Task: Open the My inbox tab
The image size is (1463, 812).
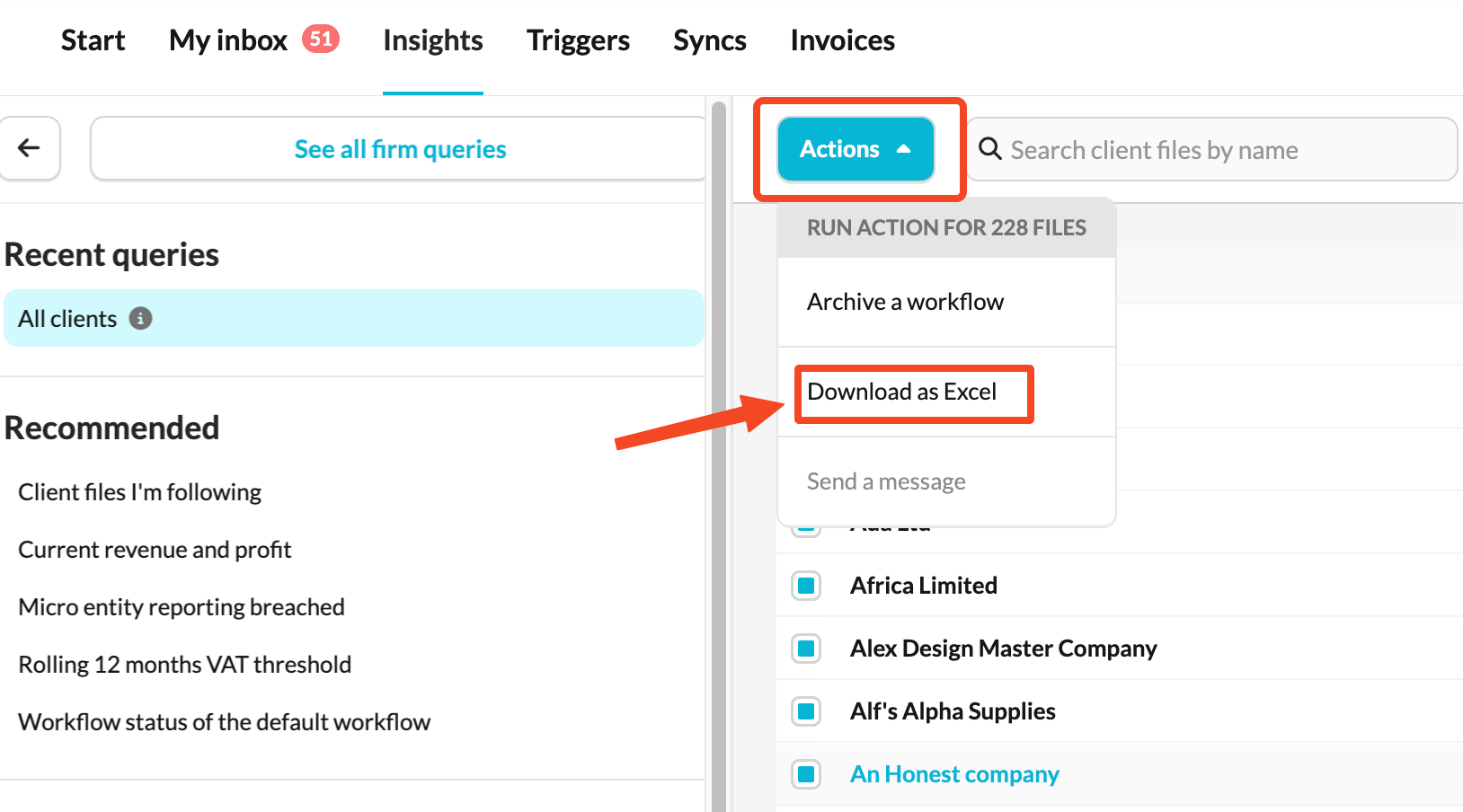Action: (x=228, y=40)
